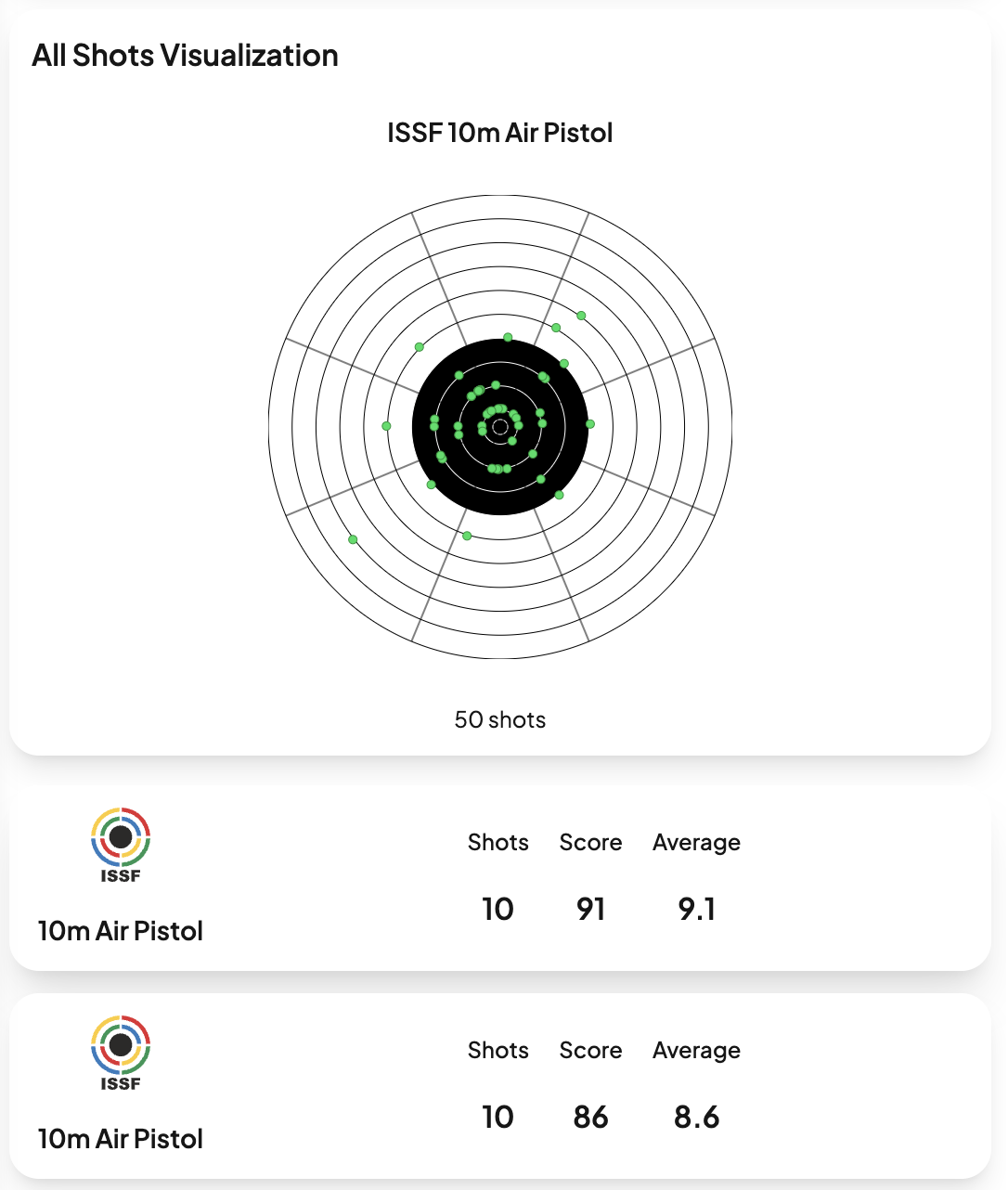Click the 8.6 average value
This screenshot has width=1008, height=1190.
pyautogui.click(x=696, y=1117)
